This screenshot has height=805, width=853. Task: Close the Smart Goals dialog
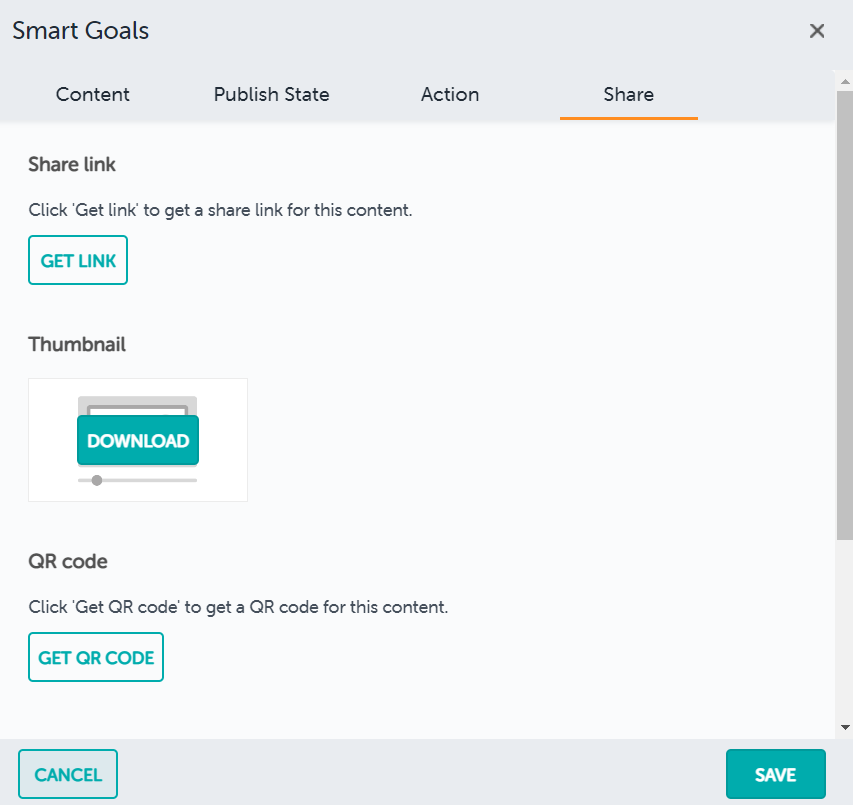coord(817,31)
